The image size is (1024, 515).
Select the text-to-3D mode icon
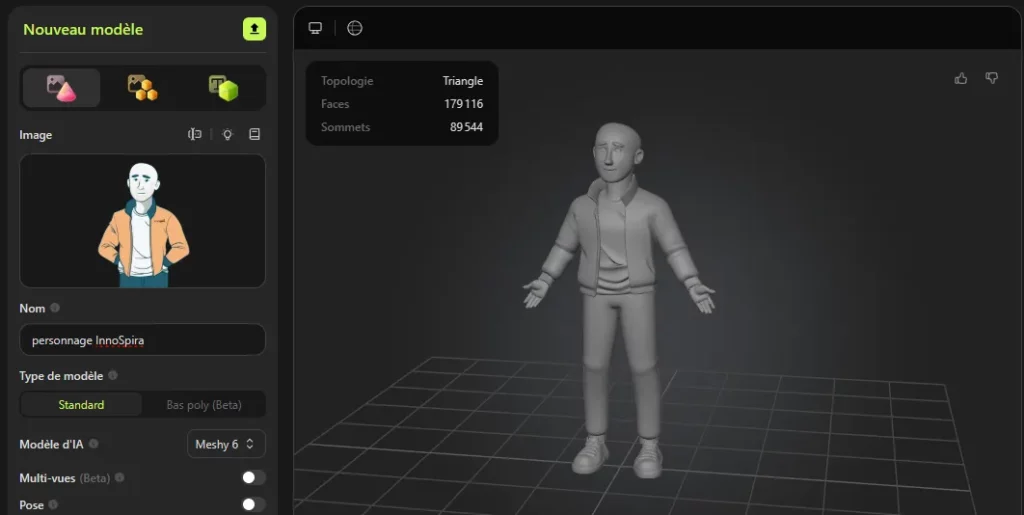[x=223, y=88]
